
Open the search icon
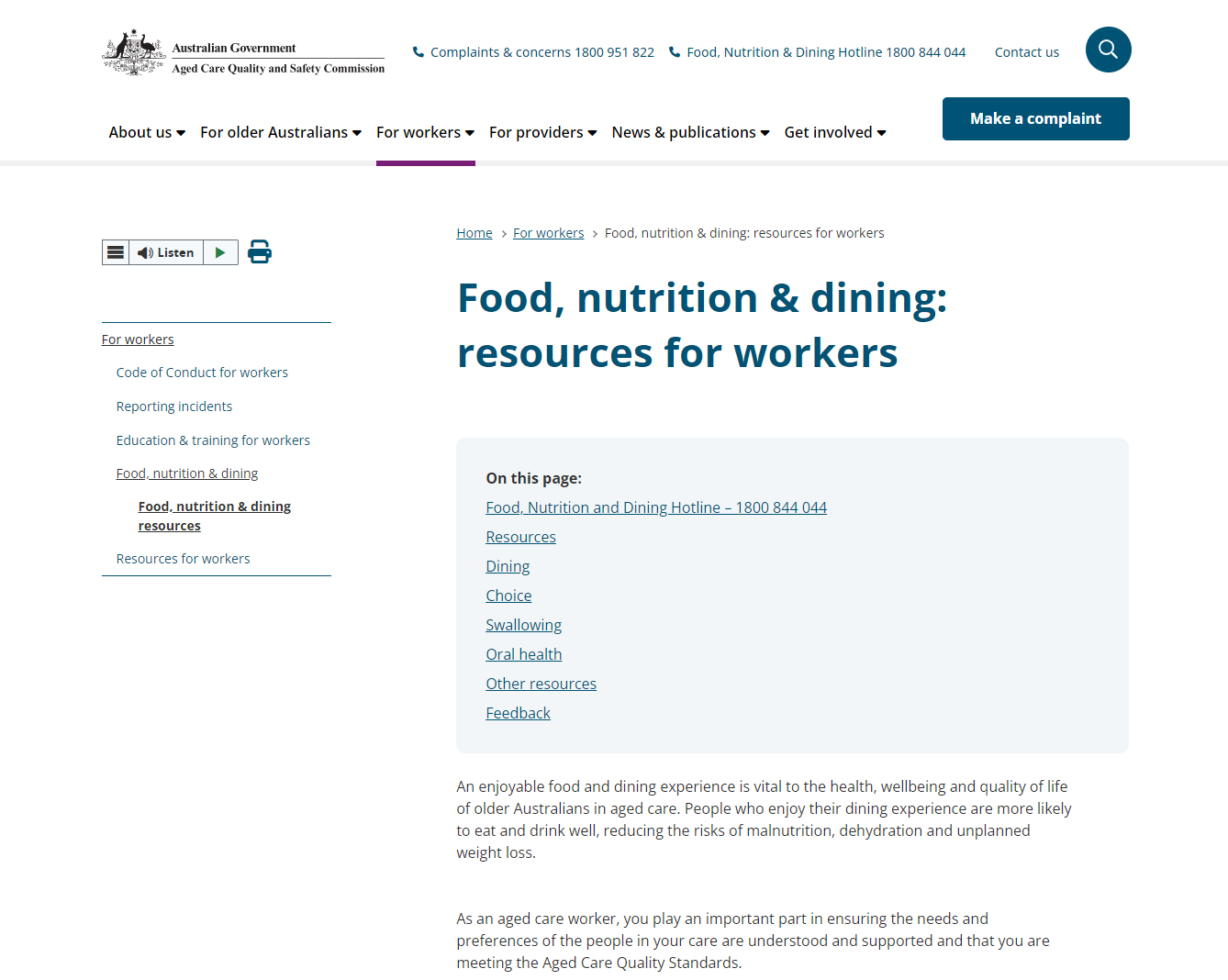(1108, 50)
